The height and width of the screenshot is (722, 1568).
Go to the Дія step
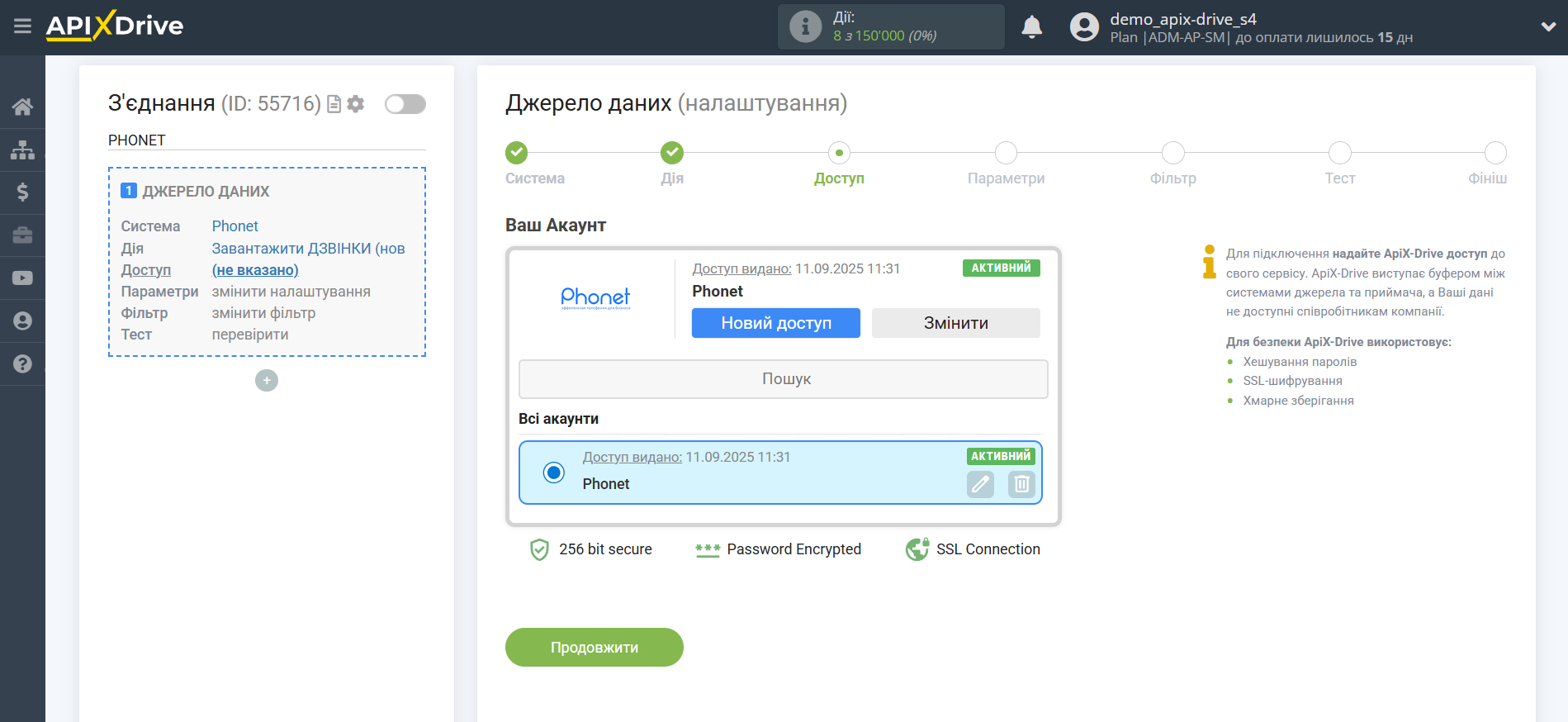click(672, 153)
